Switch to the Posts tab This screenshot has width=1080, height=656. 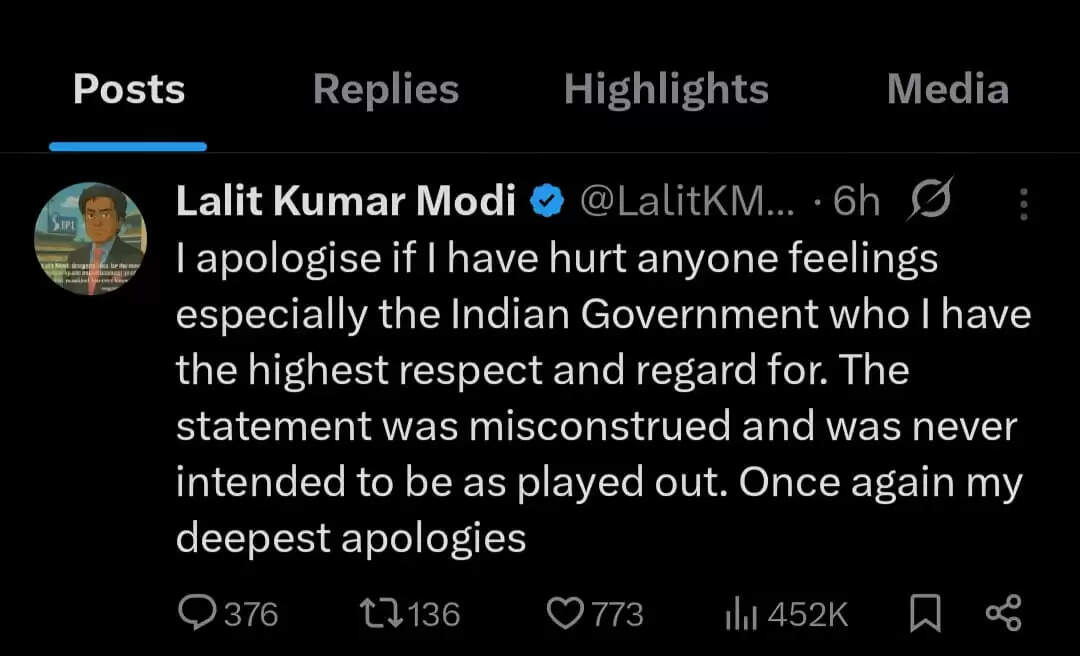click(129, 90)
